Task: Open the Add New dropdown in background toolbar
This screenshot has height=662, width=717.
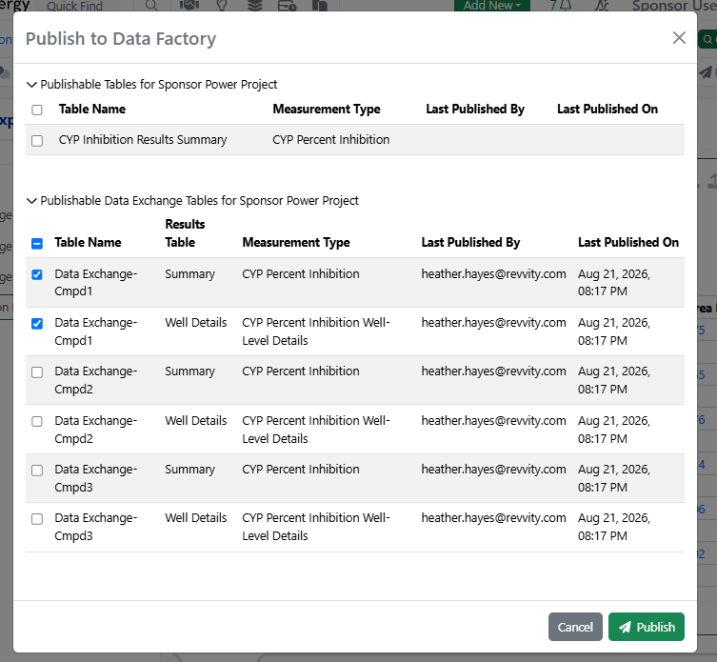Action: coord(492,5)
